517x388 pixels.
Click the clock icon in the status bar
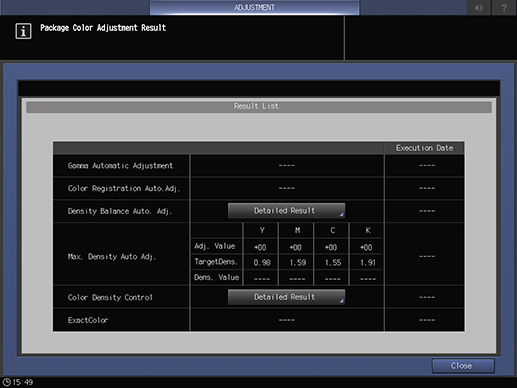point(6,382)
